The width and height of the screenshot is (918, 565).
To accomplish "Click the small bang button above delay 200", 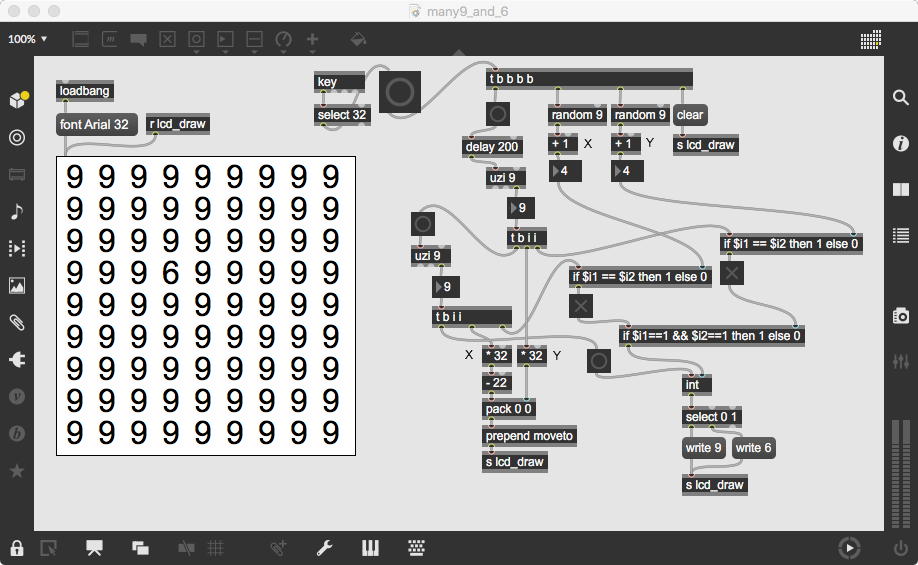I will tap(498, 114).
